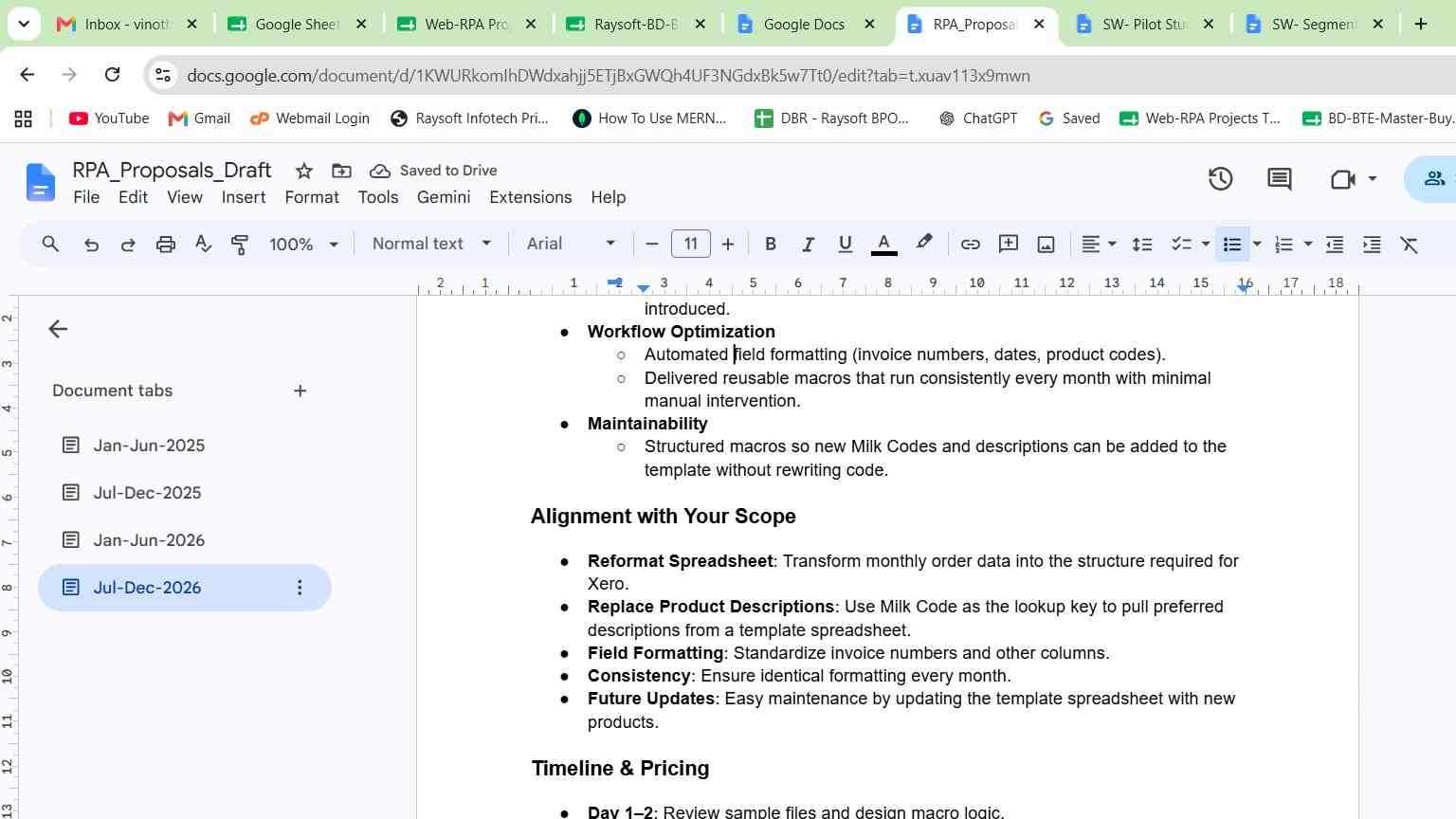
Task: Collapse the document tabs sidebar arrow
Action: [58, 329]
